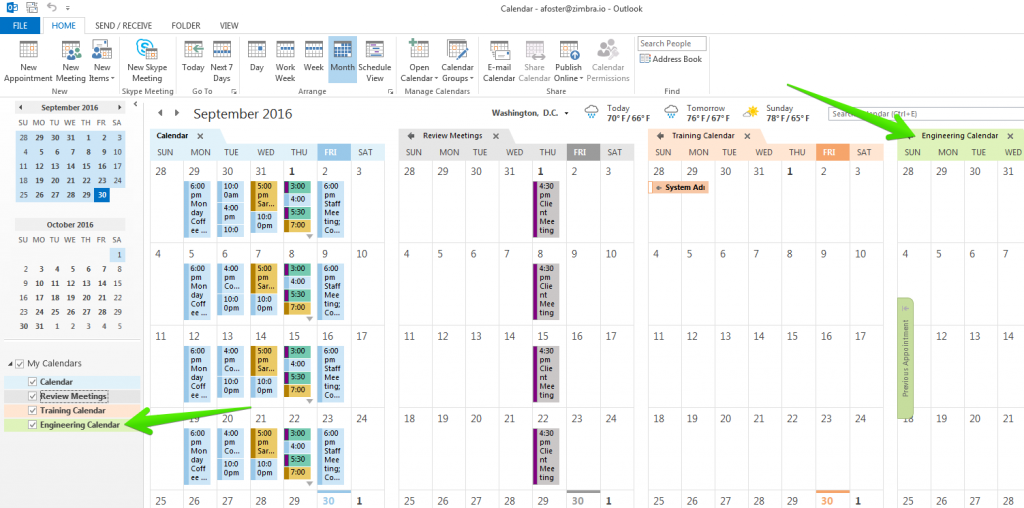Close the Engineering Calendar tab
Image resolution: width=1024 pixels, height=508 pixels.
(1010, 136)
